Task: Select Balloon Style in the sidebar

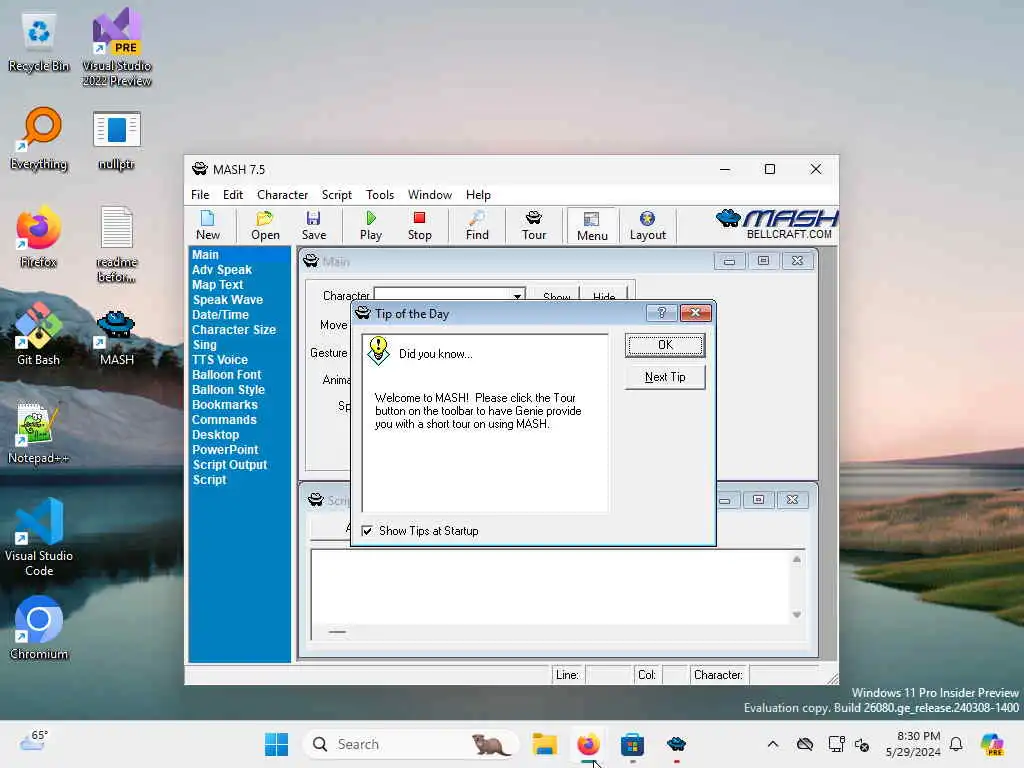Action: [229, 390]
